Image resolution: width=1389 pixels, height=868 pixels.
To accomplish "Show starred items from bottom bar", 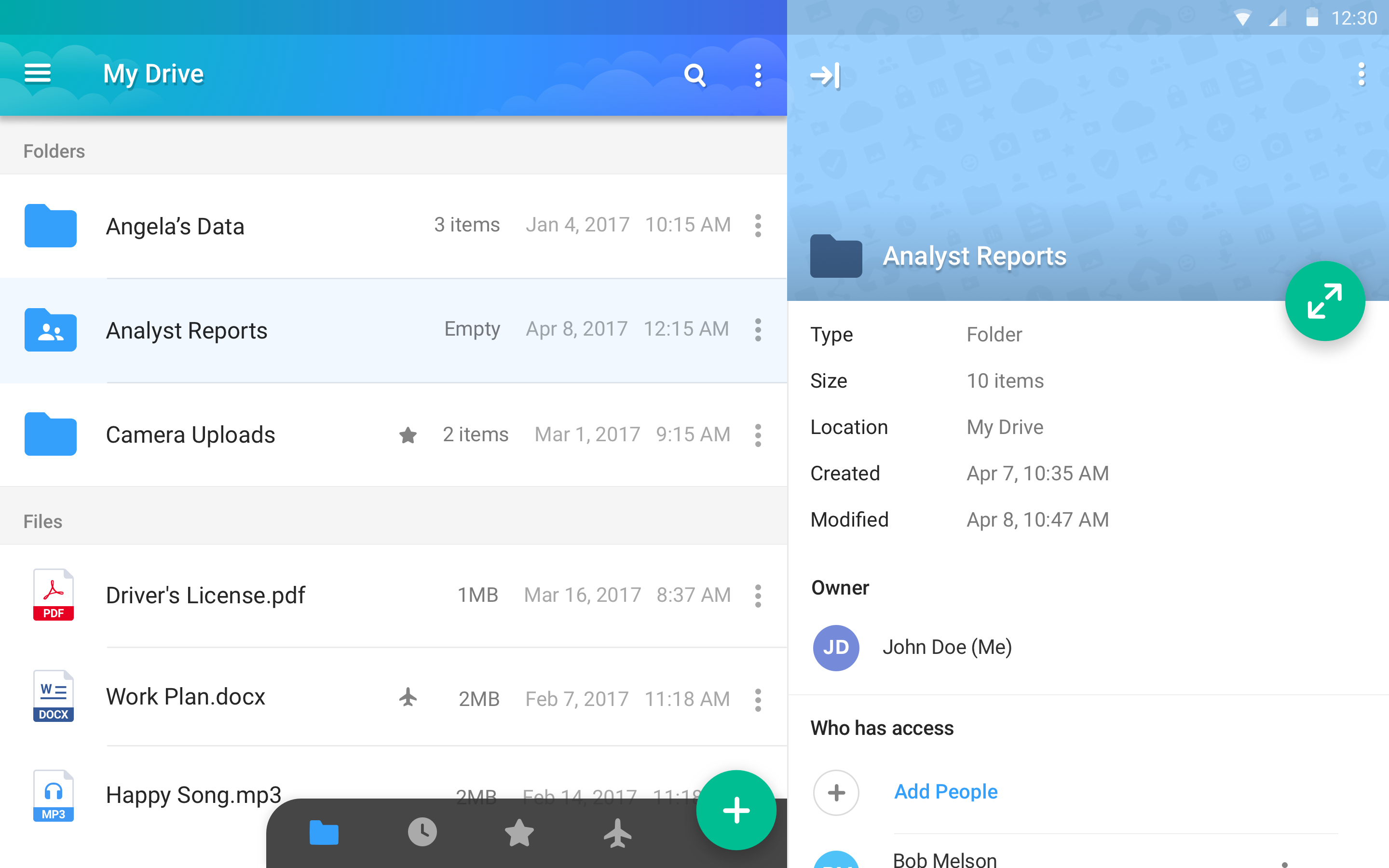I will point(519,832).
